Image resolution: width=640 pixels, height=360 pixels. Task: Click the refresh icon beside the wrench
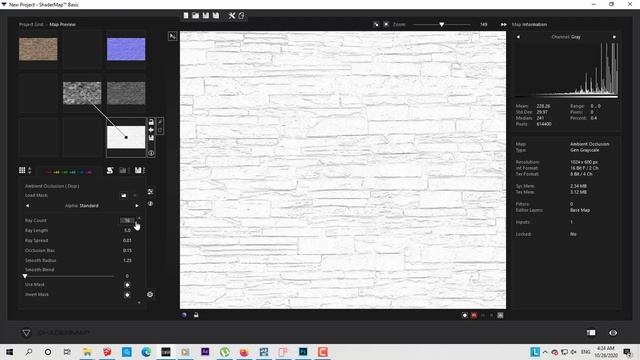pyautogui.click(x=241, y=16)
